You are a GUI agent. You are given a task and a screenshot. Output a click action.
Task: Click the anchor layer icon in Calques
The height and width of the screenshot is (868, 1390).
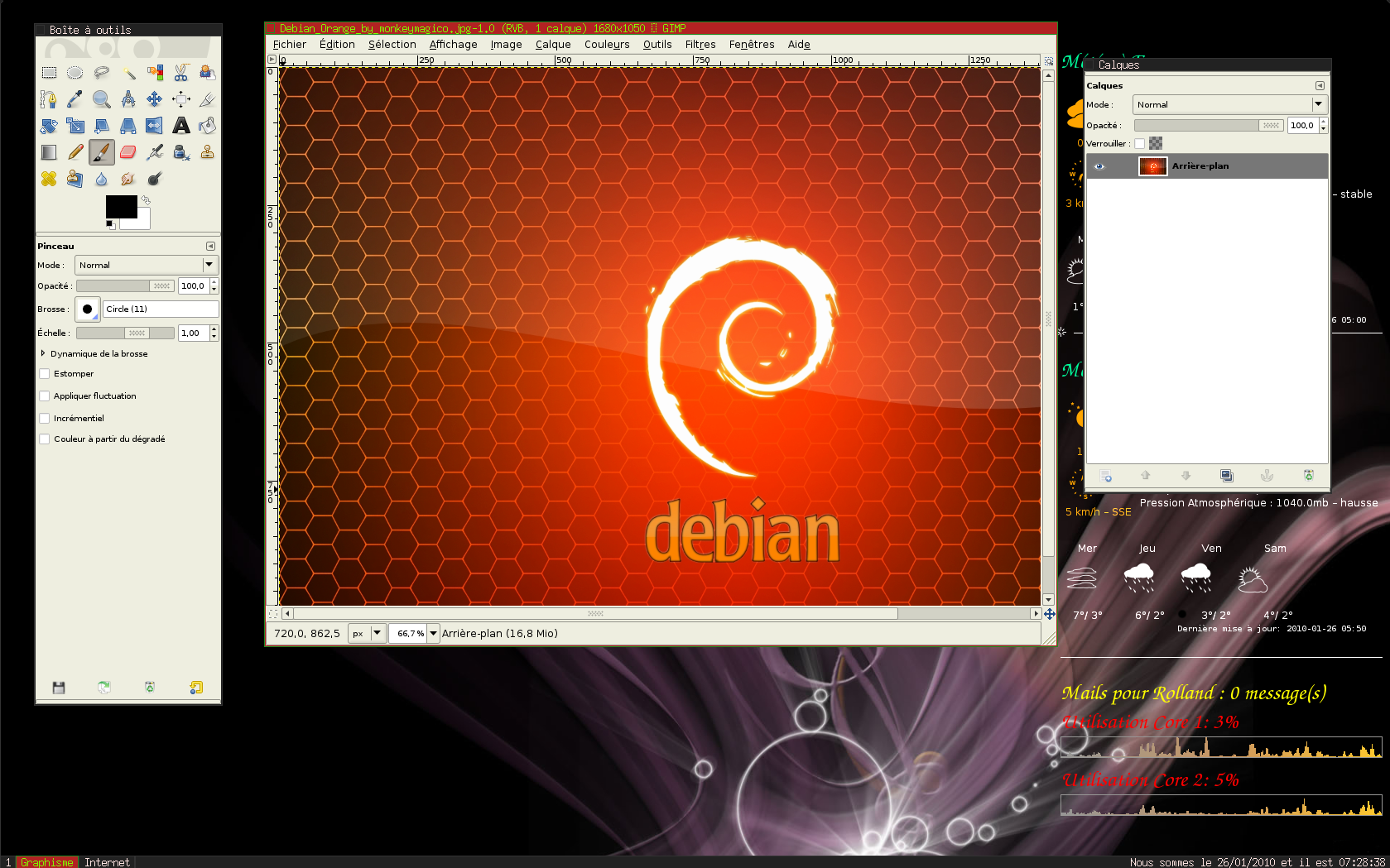1267,476
